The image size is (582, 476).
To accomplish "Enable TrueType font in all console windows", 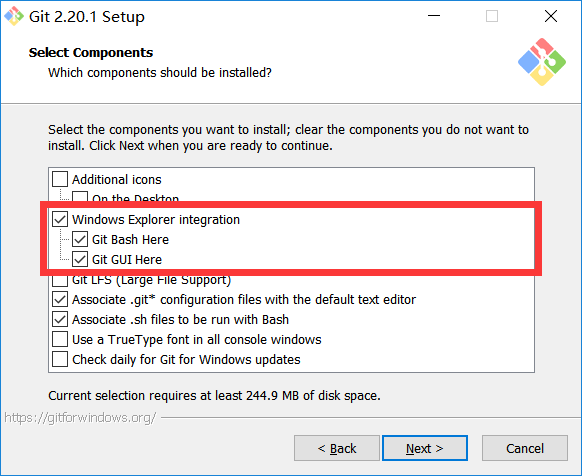I will coord(60,339).
